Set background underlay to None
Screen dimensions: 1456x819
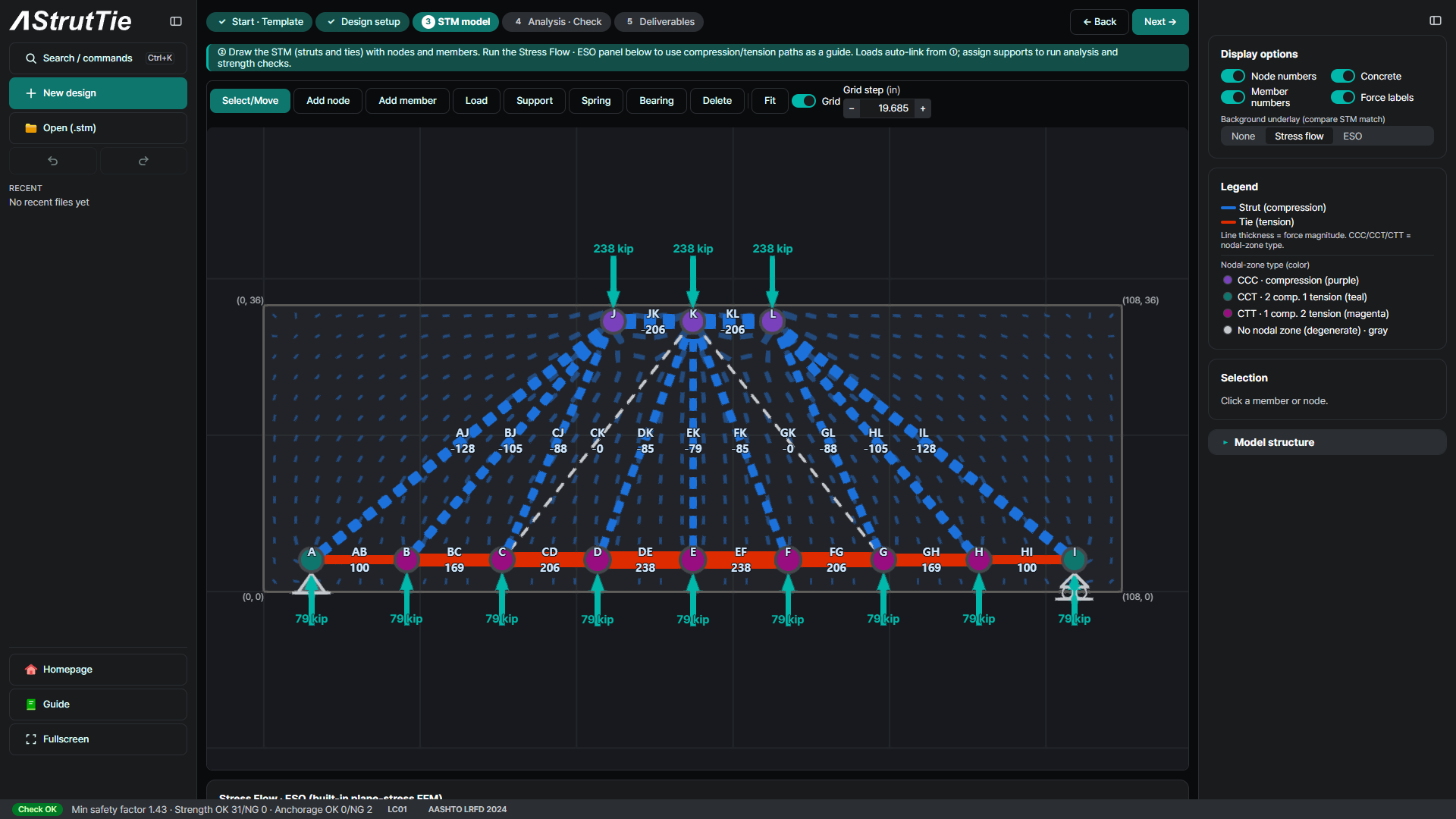point(1243,136)
